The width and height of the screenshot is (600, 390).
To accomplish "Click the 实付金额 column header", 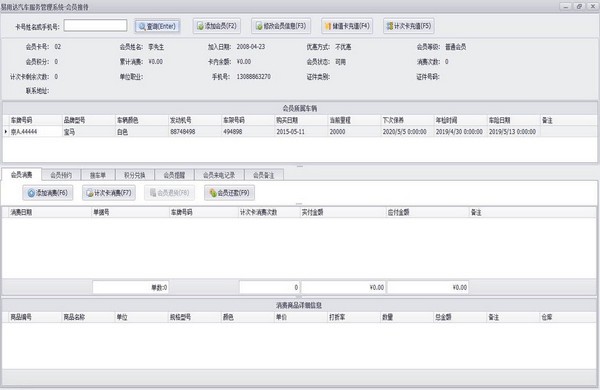I will pyautogui.click(x=343, y=212).
